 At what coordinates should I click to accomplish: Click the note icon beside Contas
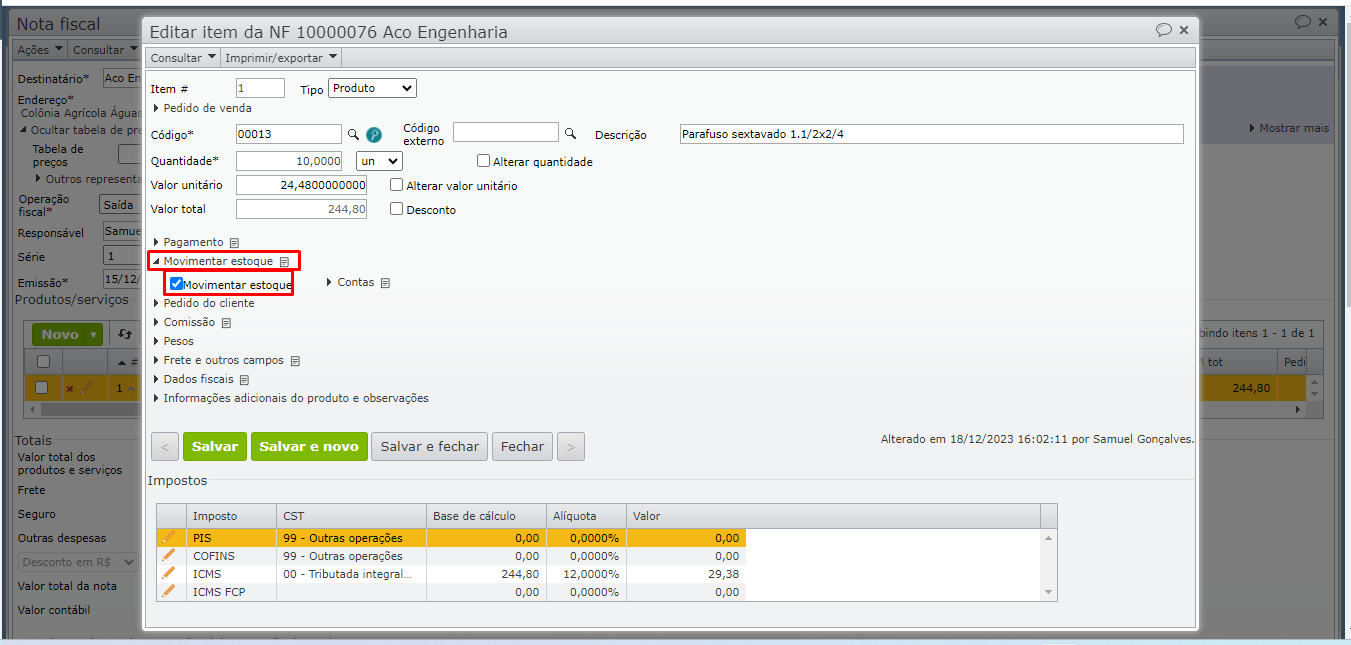[x=385, y=283]
